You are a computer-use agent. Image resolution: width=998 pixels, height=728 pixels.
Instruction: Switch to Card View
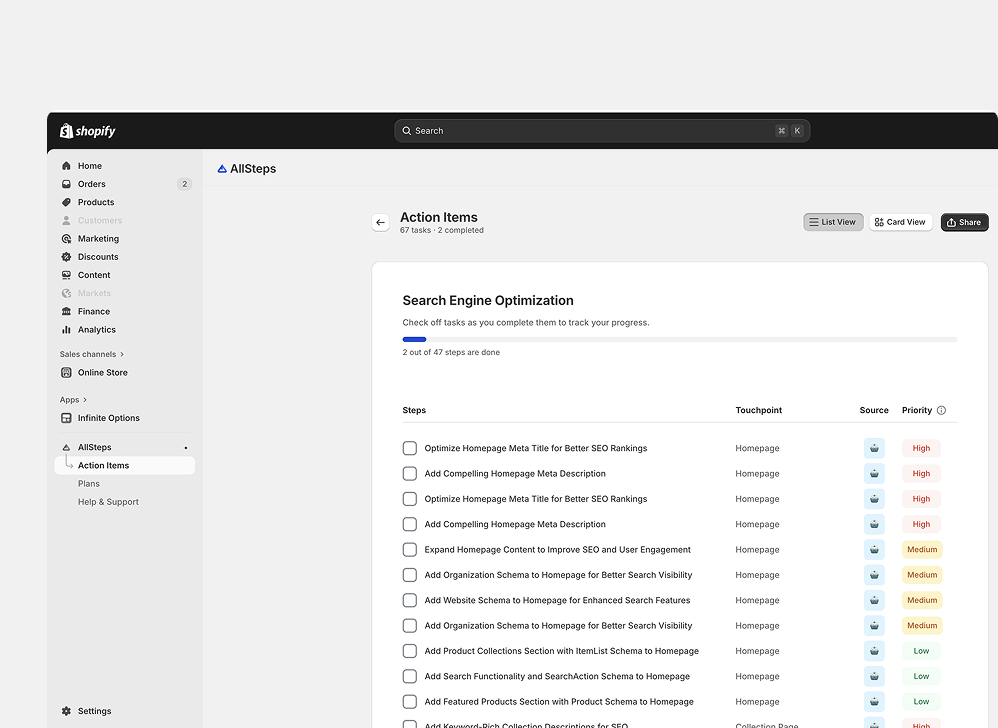[899, 222]
